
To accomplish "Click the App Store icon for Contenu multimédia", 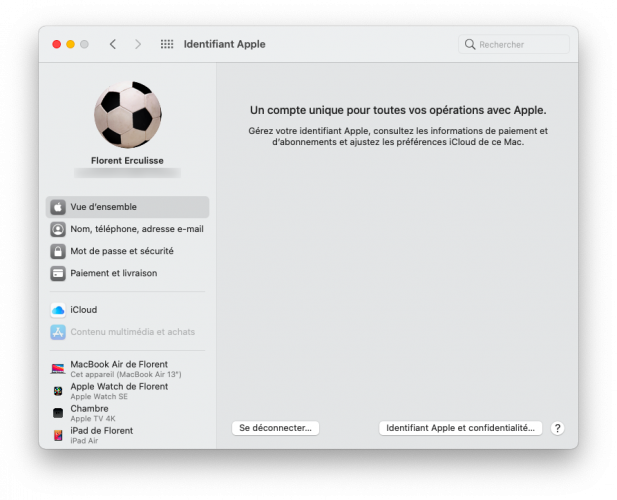I will tap(58, 332).
